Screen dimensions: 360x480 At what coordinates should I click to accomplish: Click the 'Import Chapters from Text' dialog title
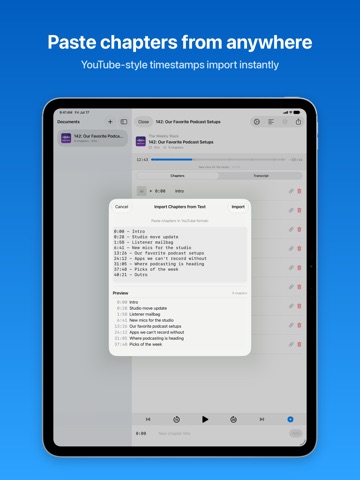click(180, 207)
